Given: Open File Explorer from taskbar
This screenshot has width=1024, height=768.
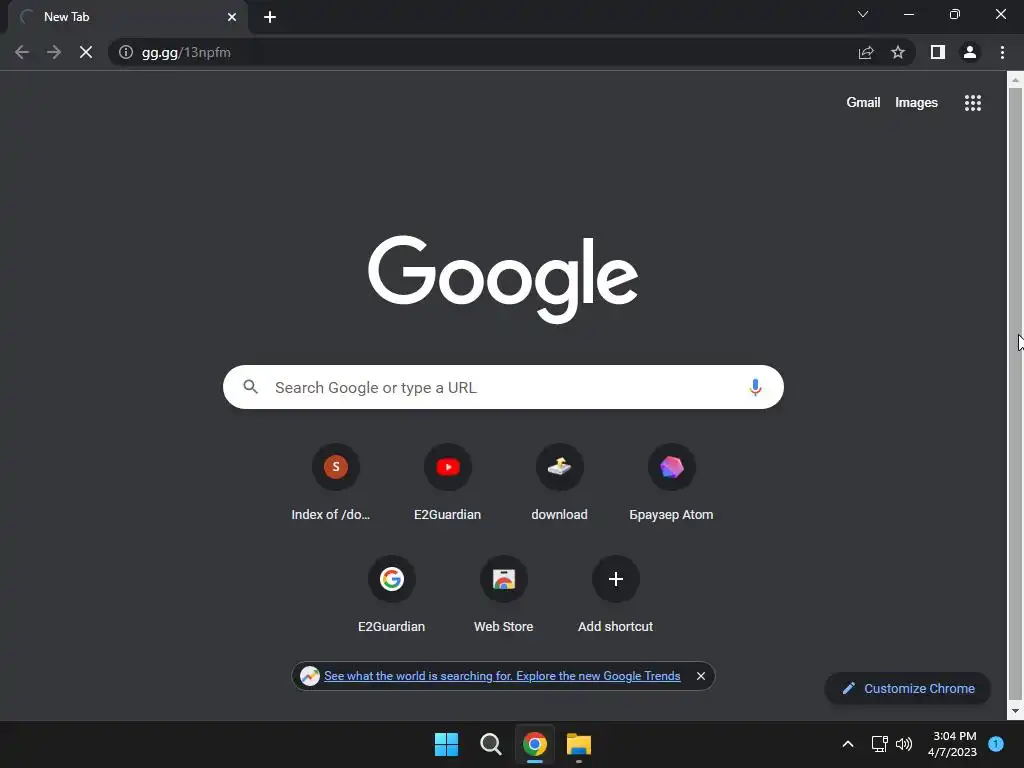Looking at the screenshot, I should [579, 744].
